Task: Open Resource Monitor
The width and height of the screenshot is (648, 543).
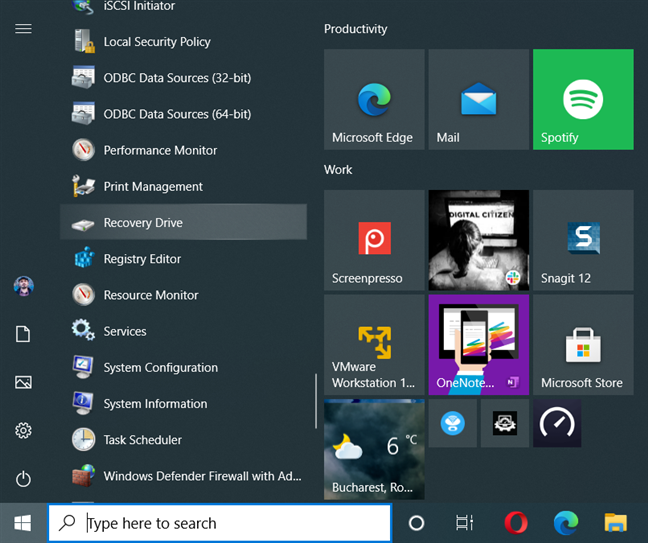Action: tap(183, 295)
